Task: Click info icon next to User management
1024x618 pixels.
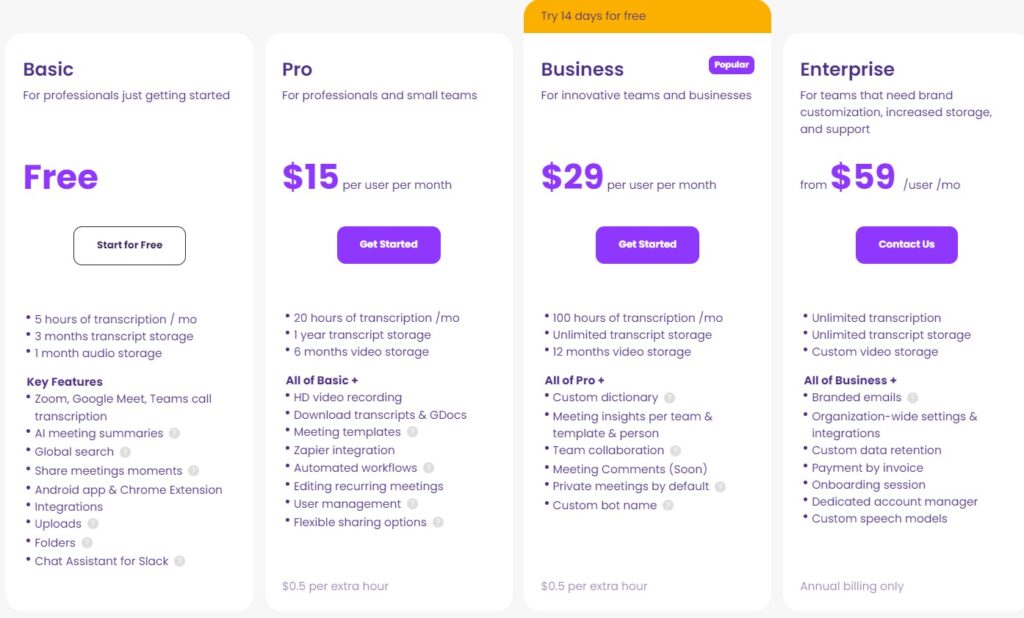Action: point(412,504)
